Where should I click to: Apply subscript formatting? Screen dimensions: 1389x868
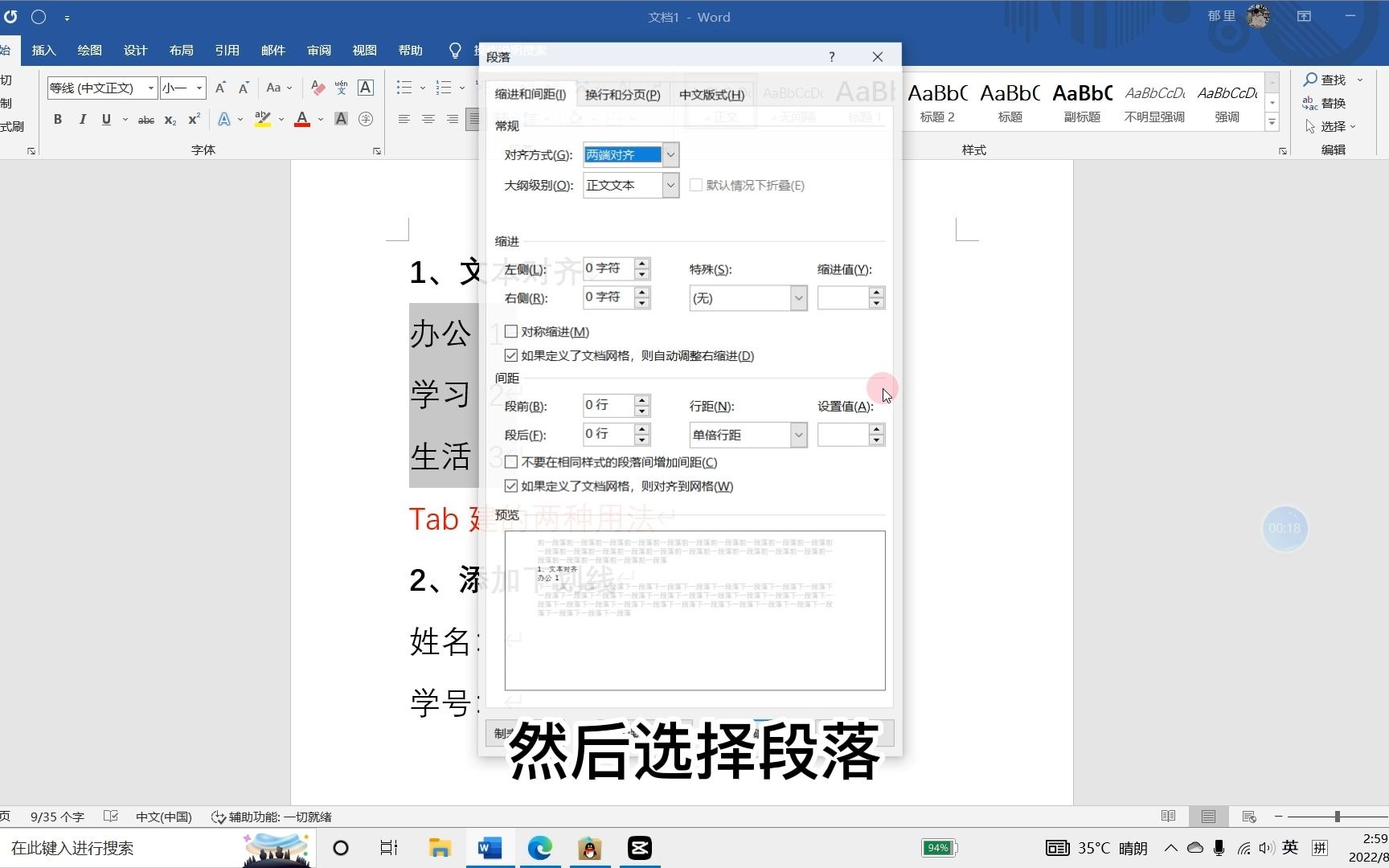pyautogui.click(x=170, y=119)
